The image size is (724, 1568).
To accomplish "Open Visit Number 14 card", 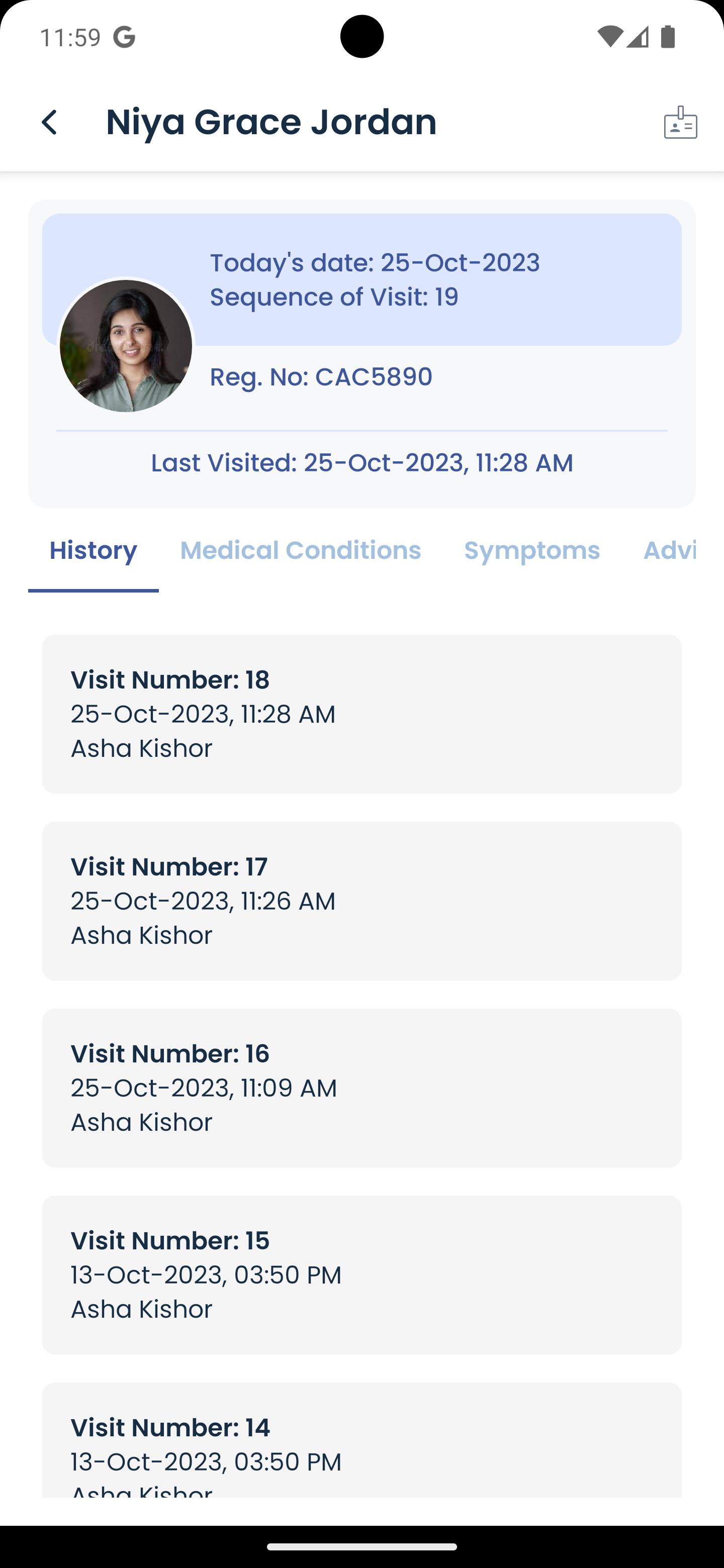I will 361,1439.
